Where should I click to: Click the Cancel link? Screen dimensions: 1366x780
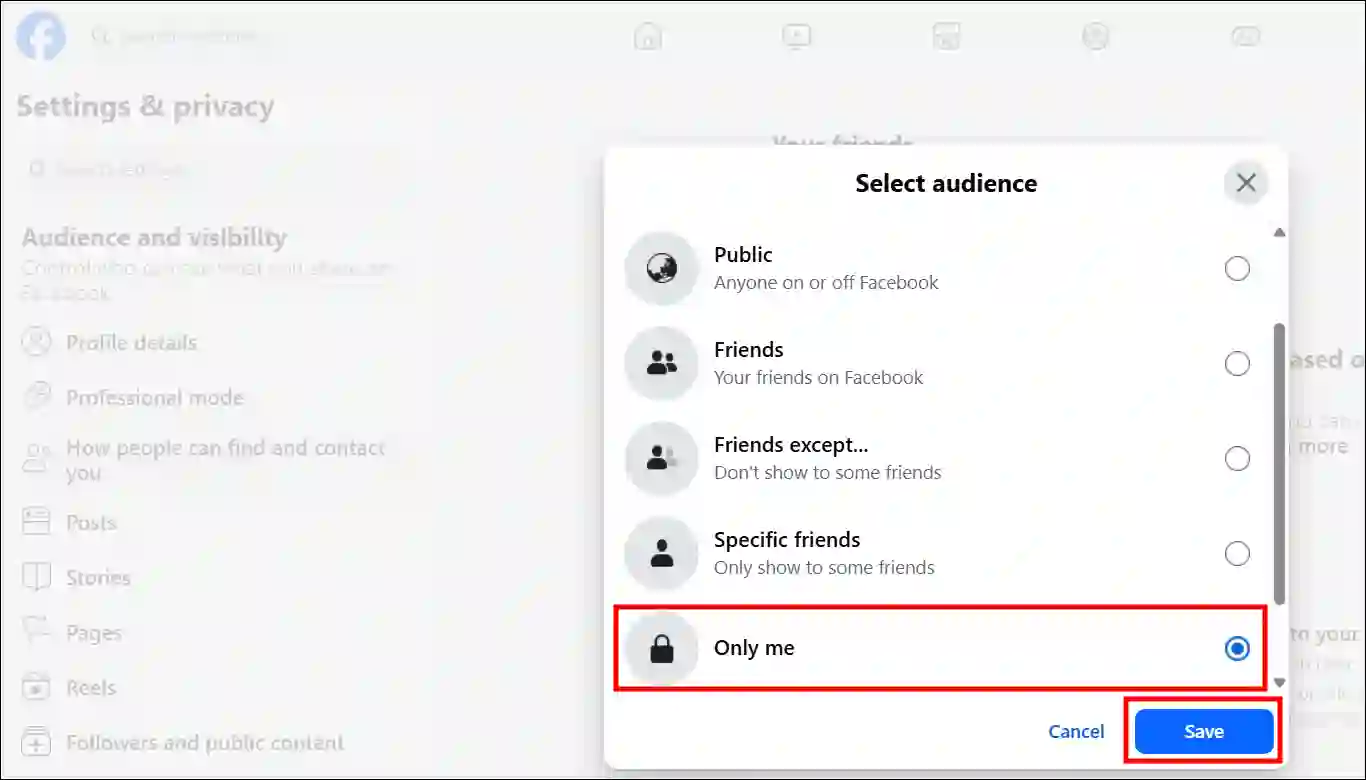pos(1076,732)
